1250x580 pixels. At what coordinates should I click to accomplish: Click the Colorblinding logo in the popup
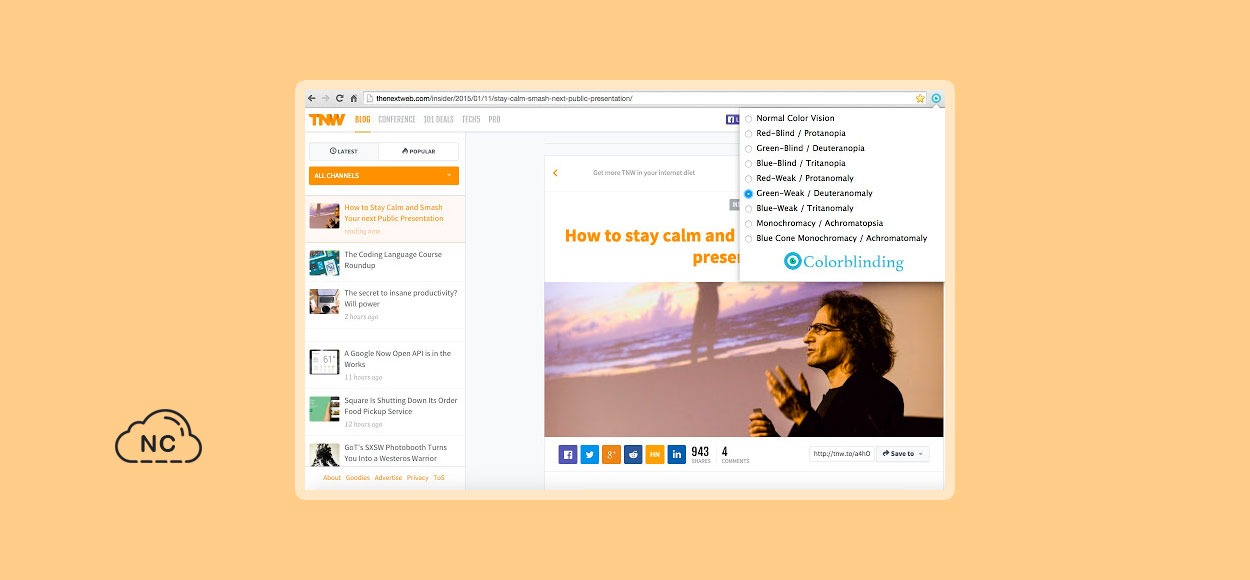point(844,262)
